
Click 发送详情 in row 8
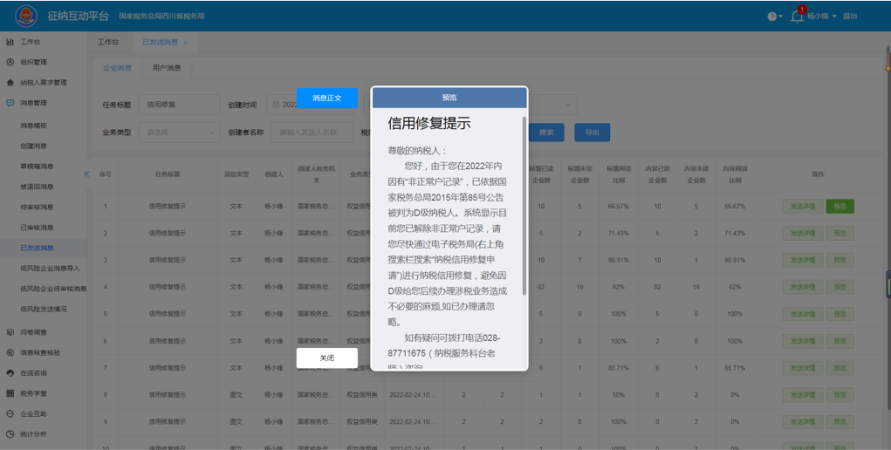[x=802, y=395]
